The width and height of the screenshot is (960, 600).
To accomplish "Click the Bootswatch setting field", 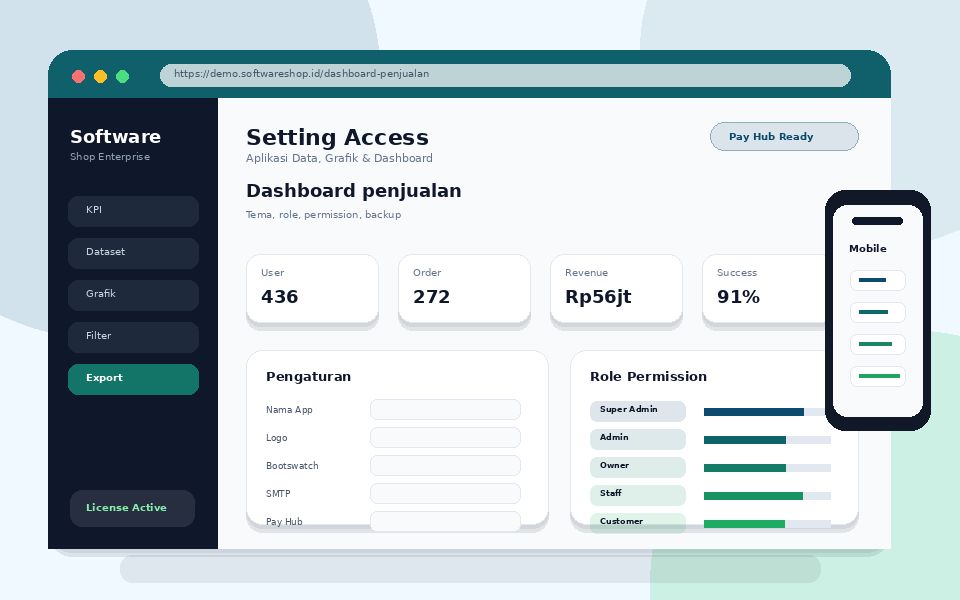I will [445, 465].
